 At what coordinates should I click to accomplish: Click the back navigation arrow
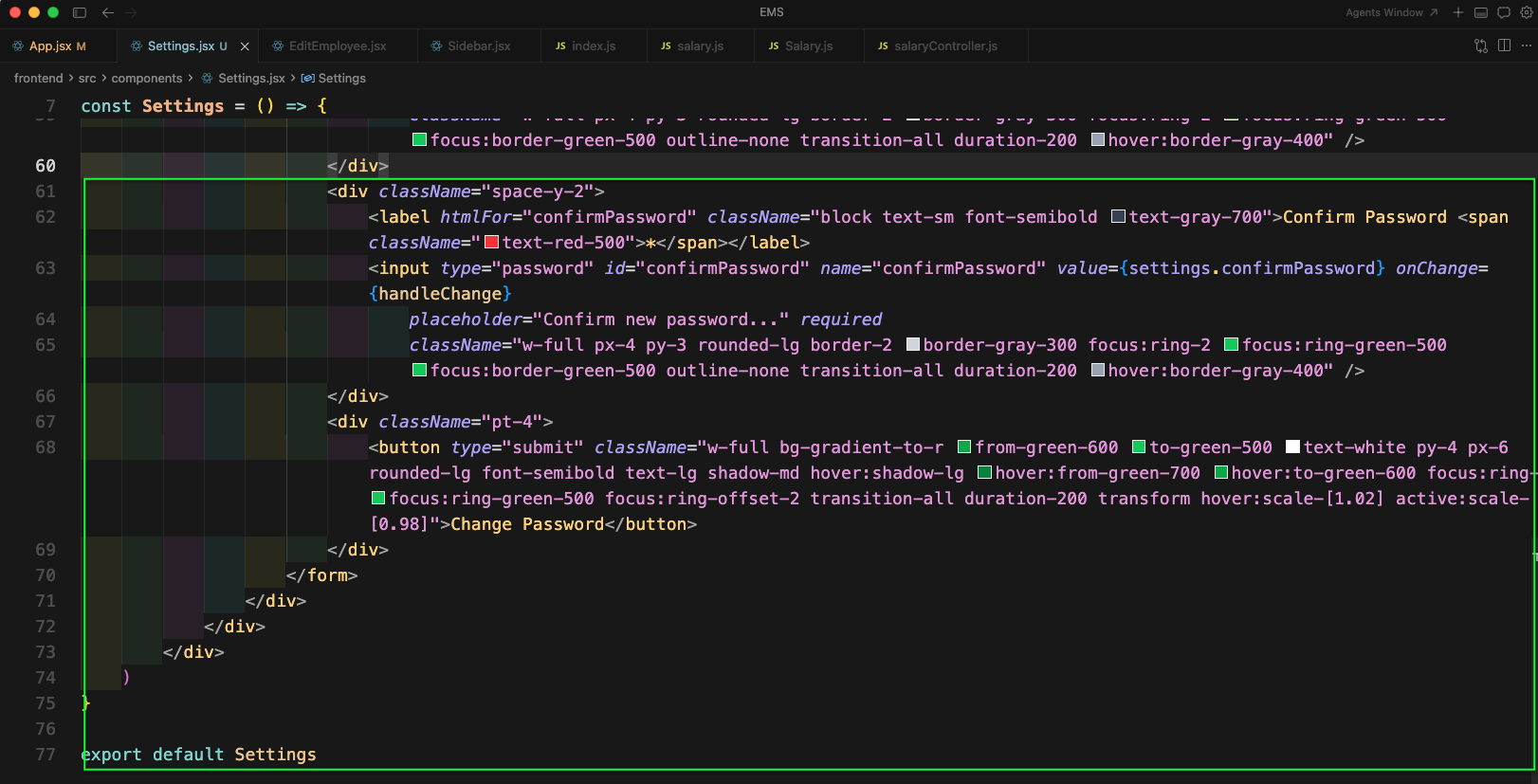pyautogui.click(x=108, y=12)
